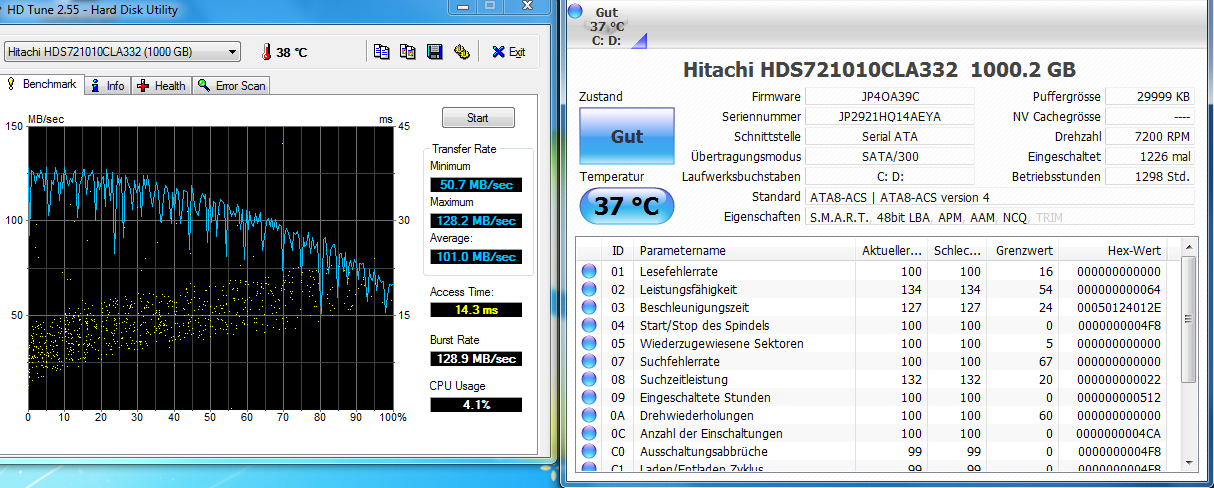Minimize the HD Tune window
Viewport: 1214px width, 488px height.
[464, 7]
